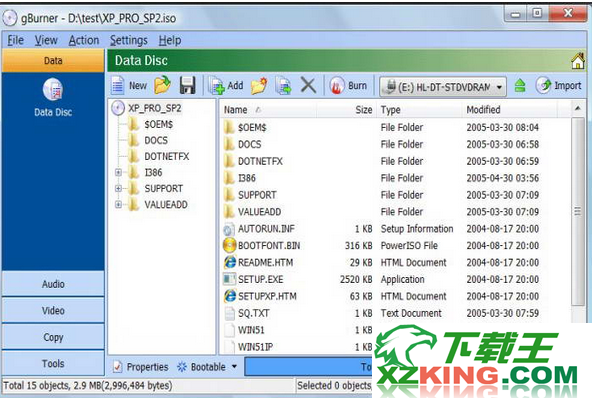The height and width of the screenshot is (398, 592).
Task: Expand the I386 folder in tree
Action: tap(118, 173)
